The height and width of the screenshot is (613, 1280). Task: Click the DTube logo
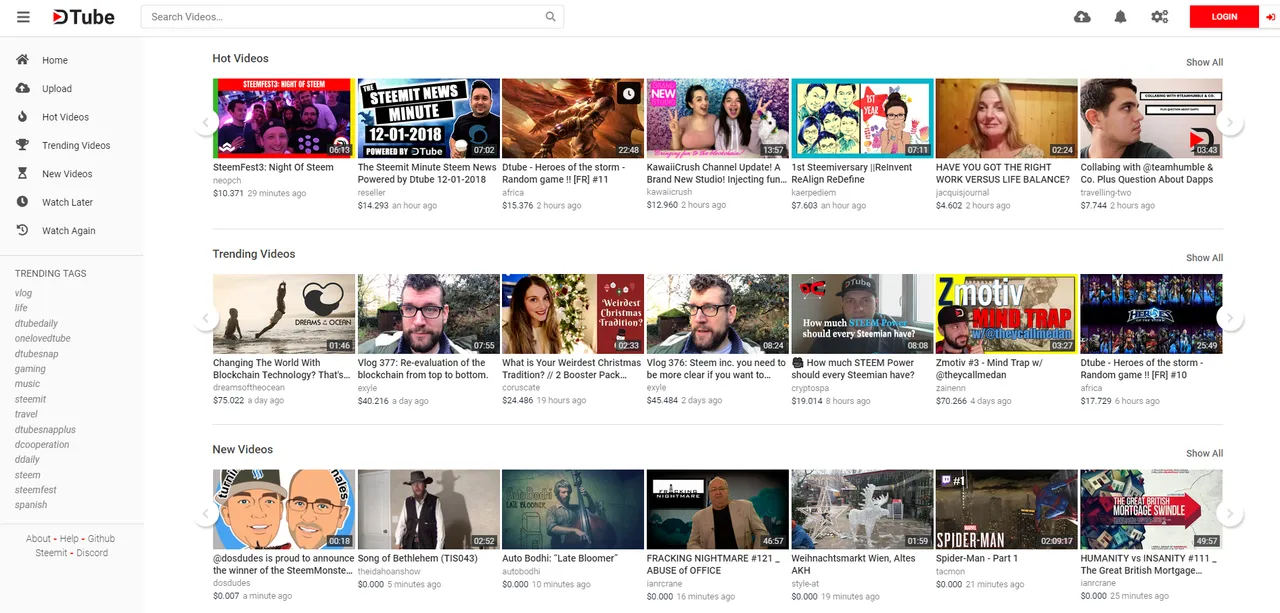[84, 17]
